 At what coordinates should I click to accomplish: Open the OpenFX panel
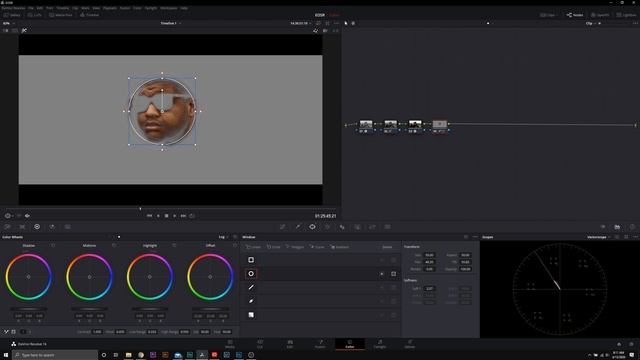pyautogui.click(x=600, y=15)
